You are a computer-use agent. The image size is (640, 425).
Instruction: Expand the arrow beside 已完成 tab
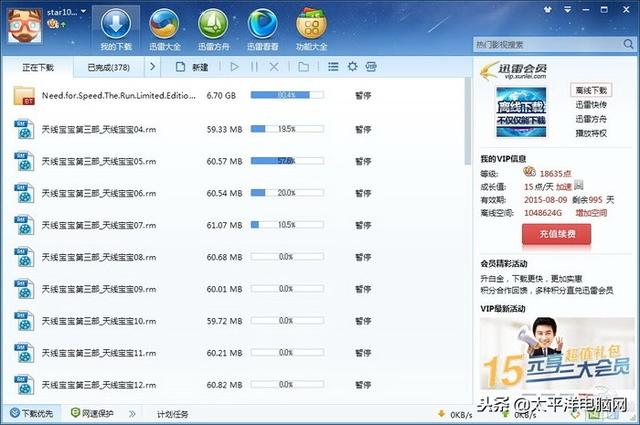click(x=153, y=67)
